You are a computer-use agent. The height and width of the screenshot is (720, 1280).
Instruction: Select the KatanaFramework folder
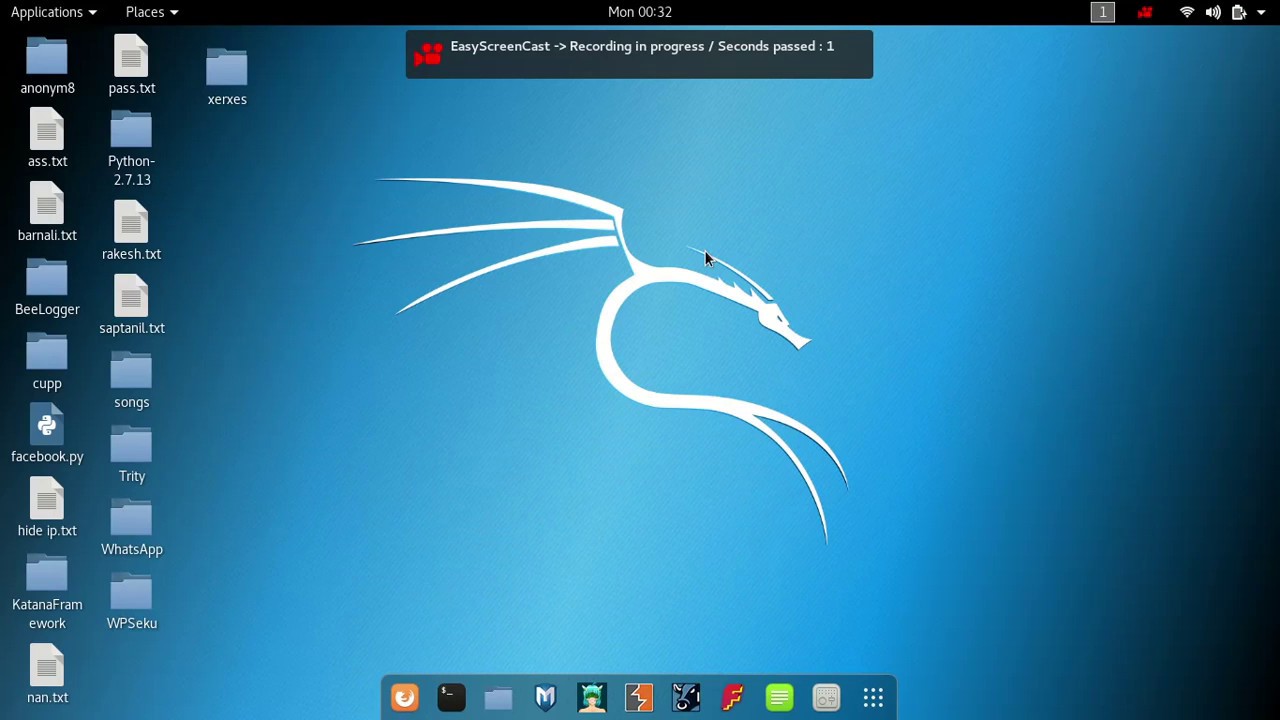47,592
